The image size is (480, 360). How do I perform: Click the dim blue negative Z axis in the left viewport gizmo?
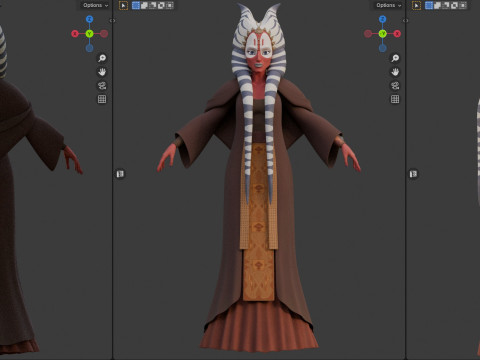tap(89, 48)
